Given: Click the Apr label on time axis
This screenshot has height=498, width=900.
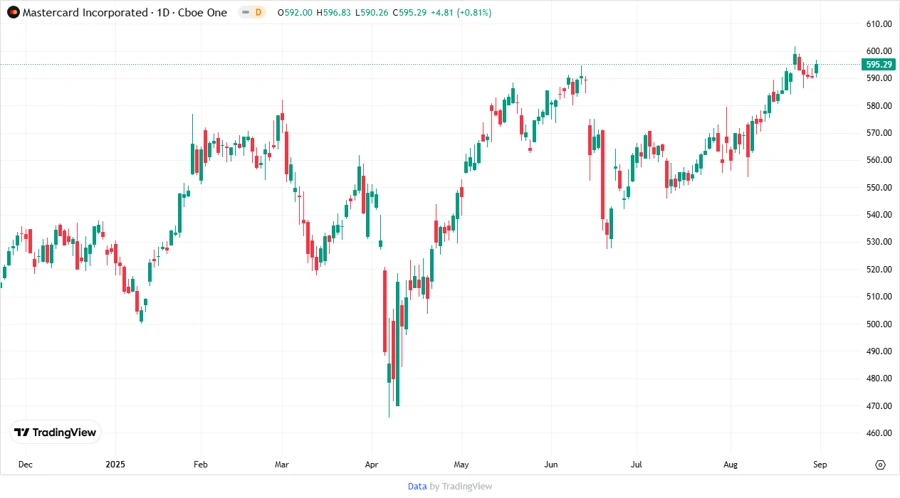Looking at the screenshot, I should (x=371, y=465).
